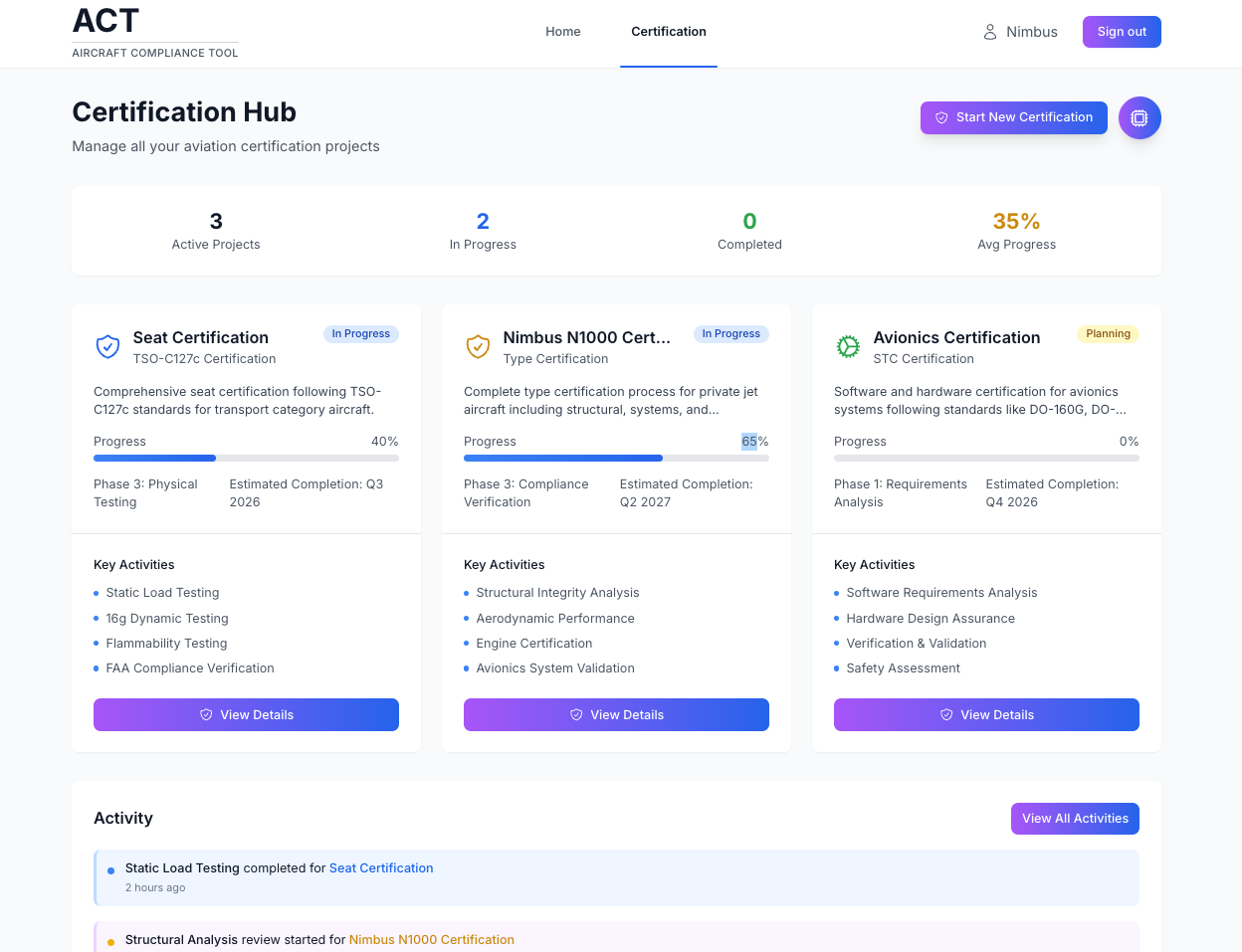Image resolution: width=1242 pixels, height=952 pixels.
Task: Click the '3 Active Projects' statistic
Action: [x=216, y=231]
